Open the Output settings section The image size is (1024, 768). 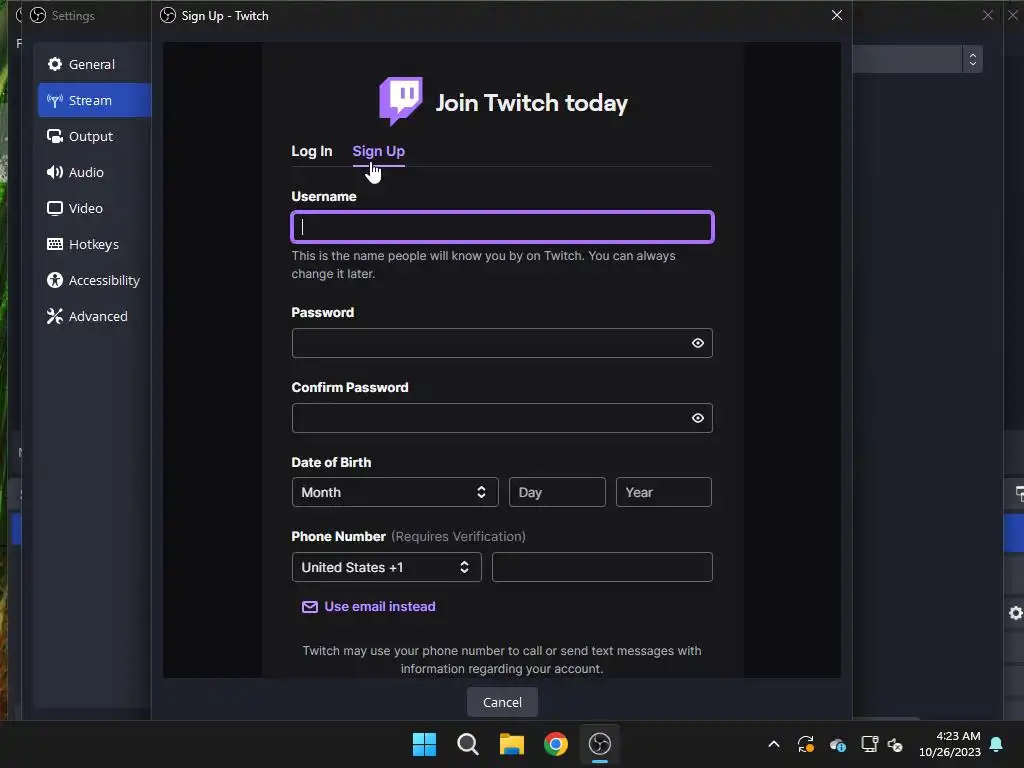pyautogui.click(x=92, y=136)
